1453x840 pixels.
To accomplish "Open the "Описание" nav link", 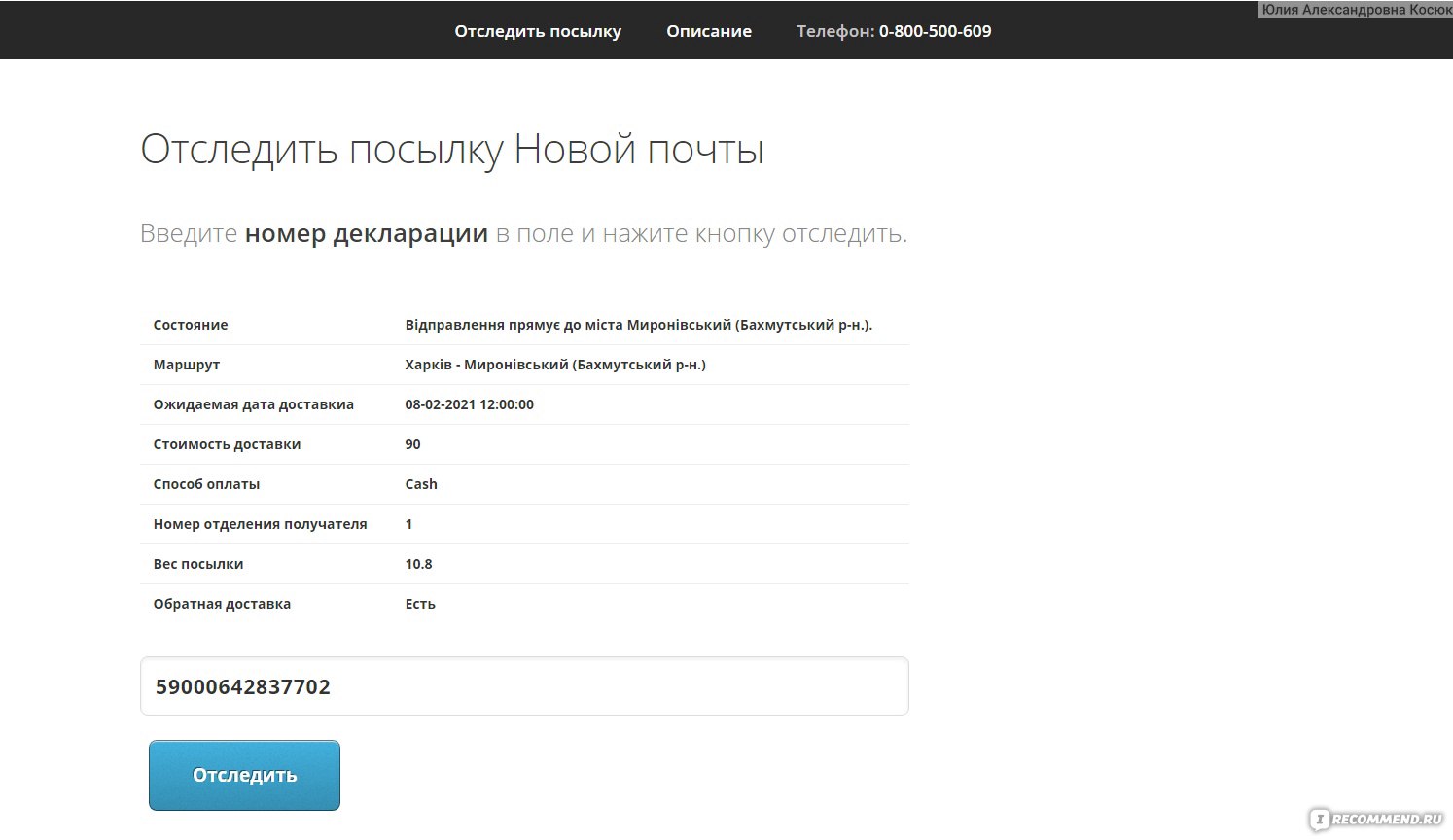I will tap(709, 31).
